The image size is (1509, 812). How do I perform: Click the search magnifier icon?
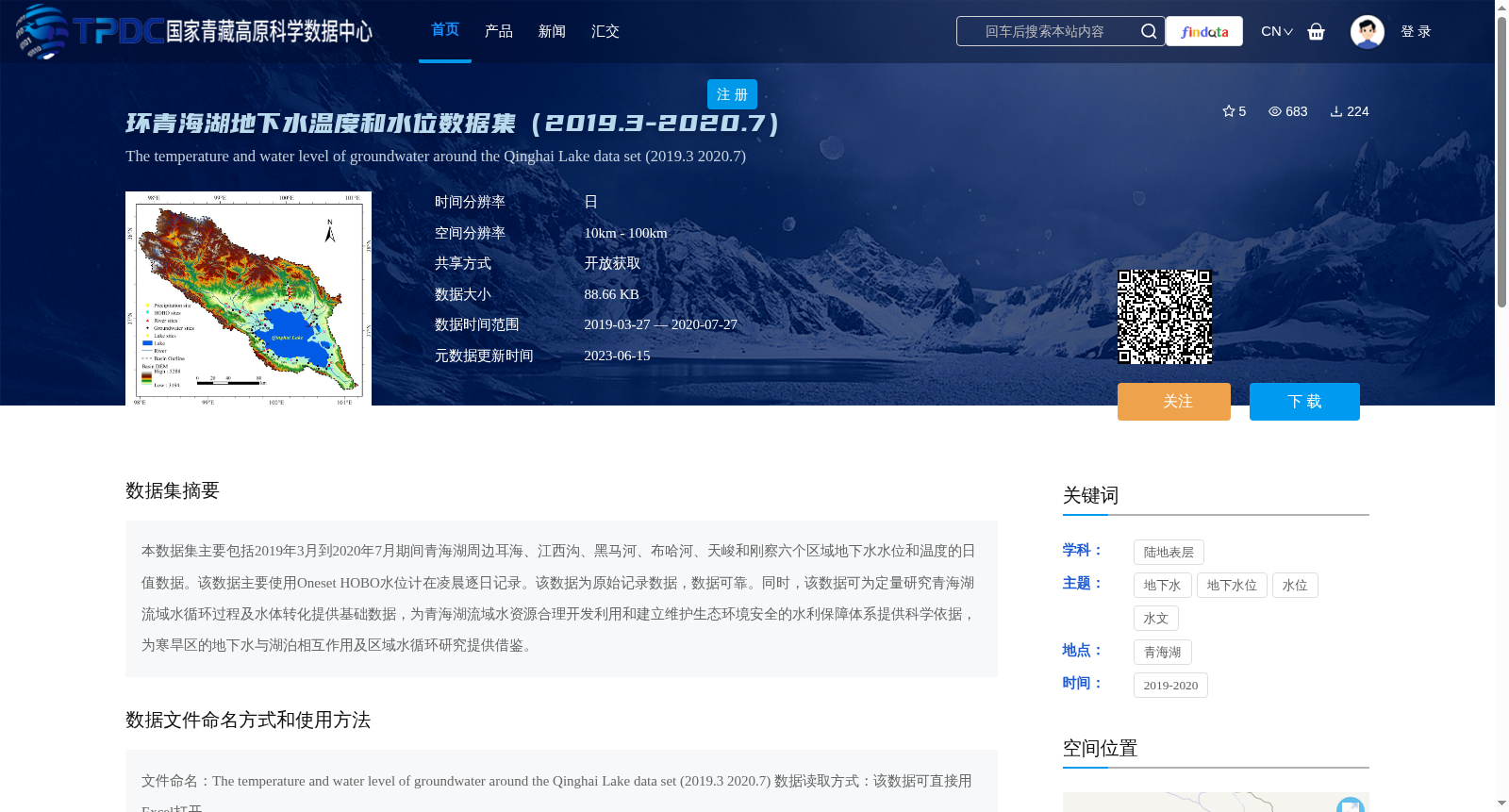(1149, 31)
